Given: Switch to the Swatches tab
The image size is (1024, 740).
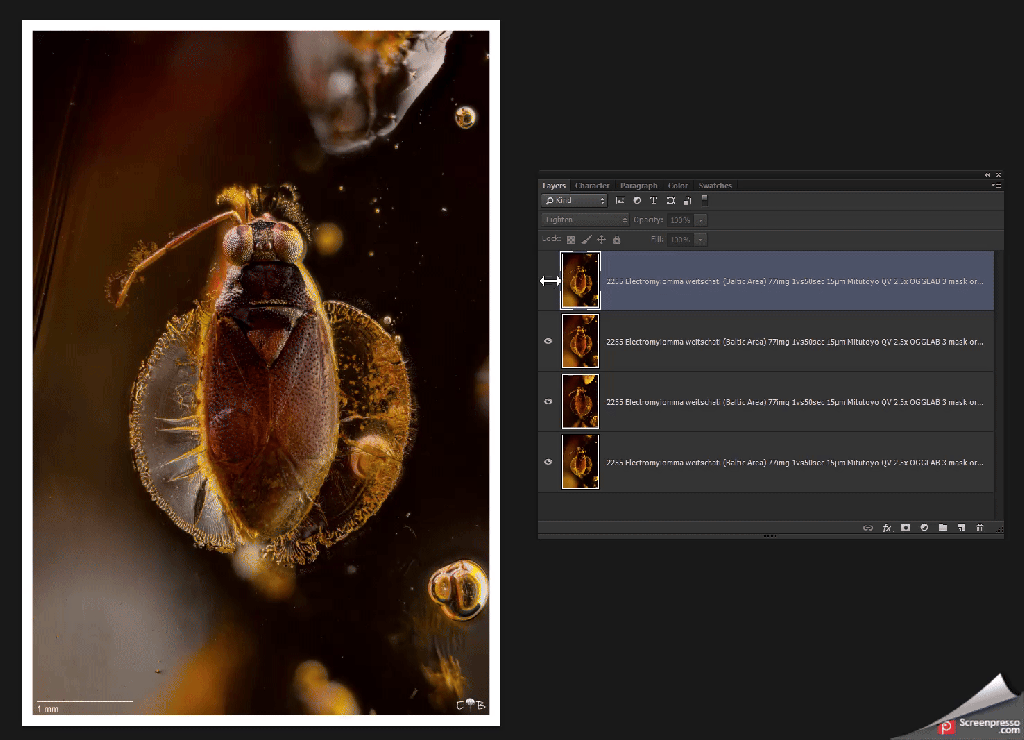Looking at the screenshot, I should pos(715,185).
